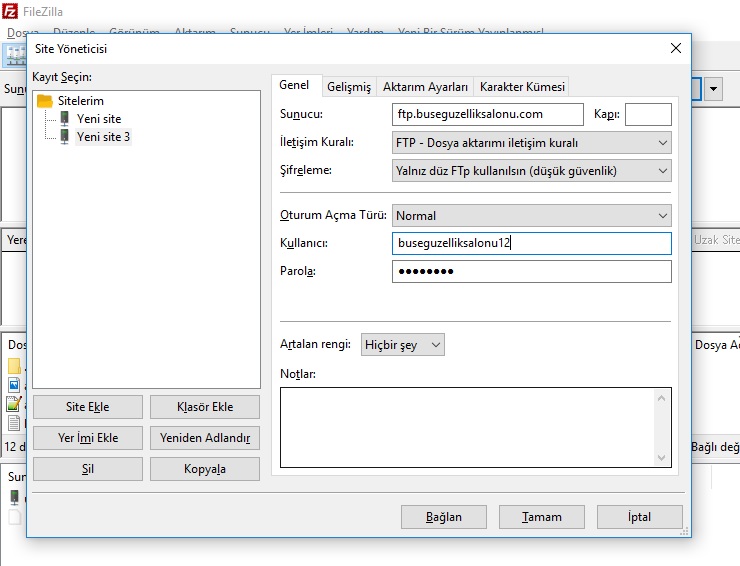Click the Bağlan connect button

point(444,517)
